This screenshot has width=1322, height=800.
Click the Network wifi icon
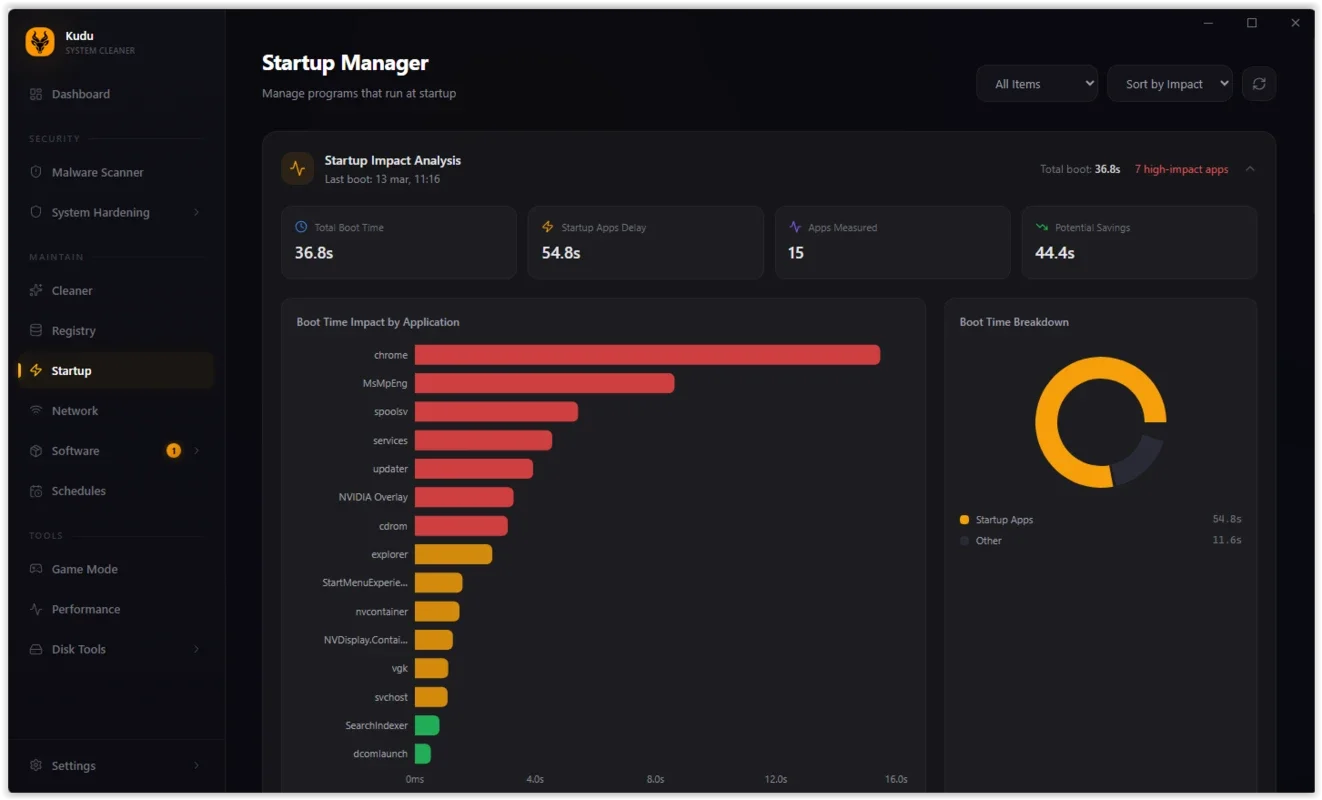tap(36, 411)
